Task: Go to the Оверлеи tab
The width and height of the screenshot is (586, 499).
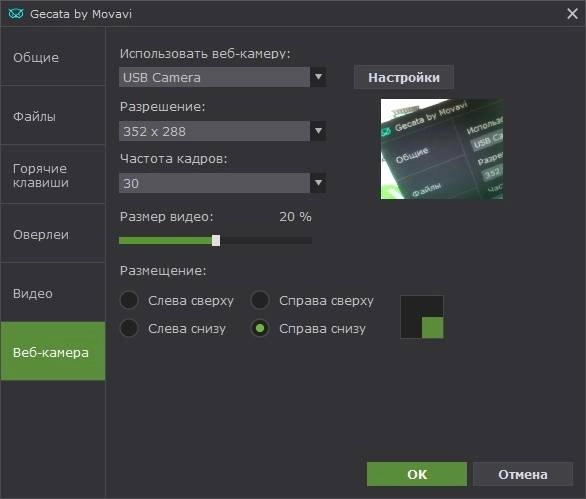Action: 53,234
